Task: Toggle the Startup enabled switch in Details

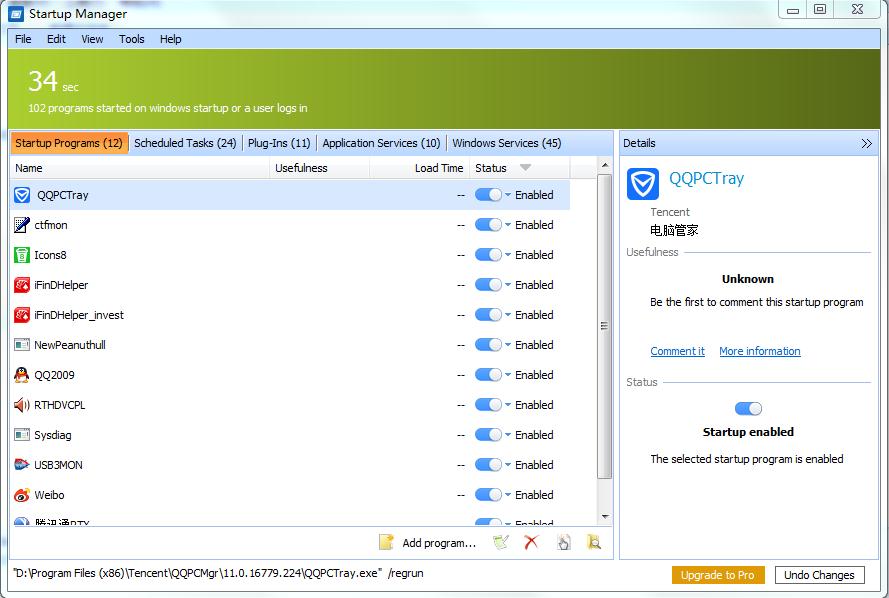Action: coord(748,408)
